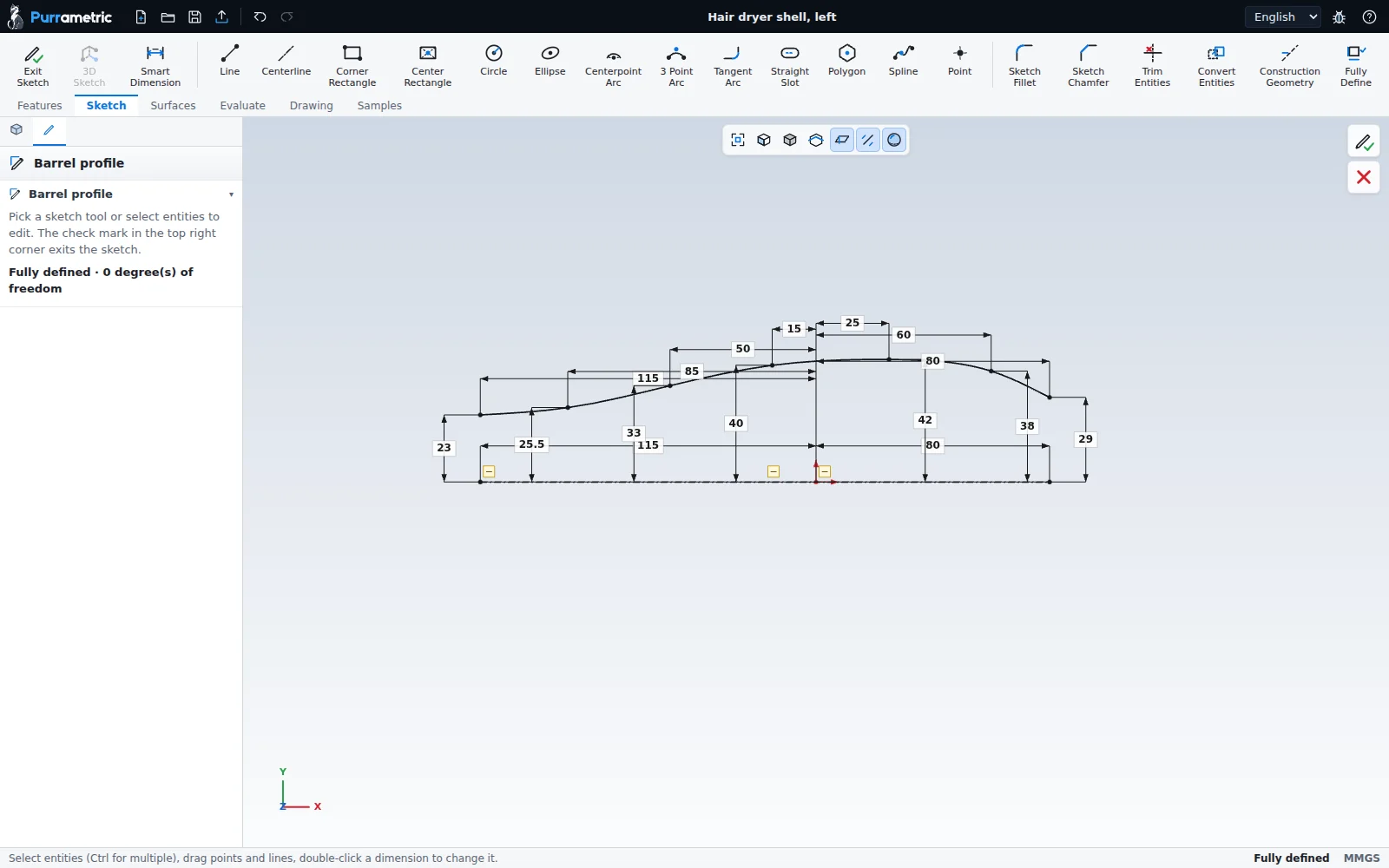Click the Fully Define tool
The height and width of the screenshot is (868, 1389).
[x=1356, y=65]
